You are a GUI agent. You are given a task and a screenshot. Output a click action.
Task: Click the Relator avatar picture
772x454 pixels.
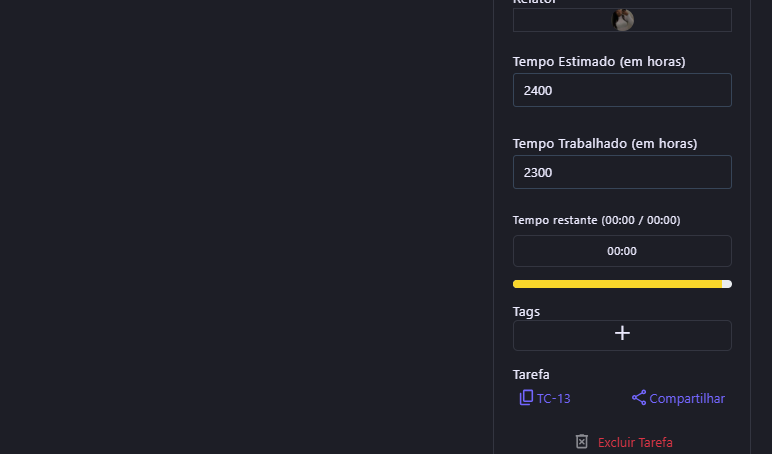pyautogui.click(x=623, y=20)
